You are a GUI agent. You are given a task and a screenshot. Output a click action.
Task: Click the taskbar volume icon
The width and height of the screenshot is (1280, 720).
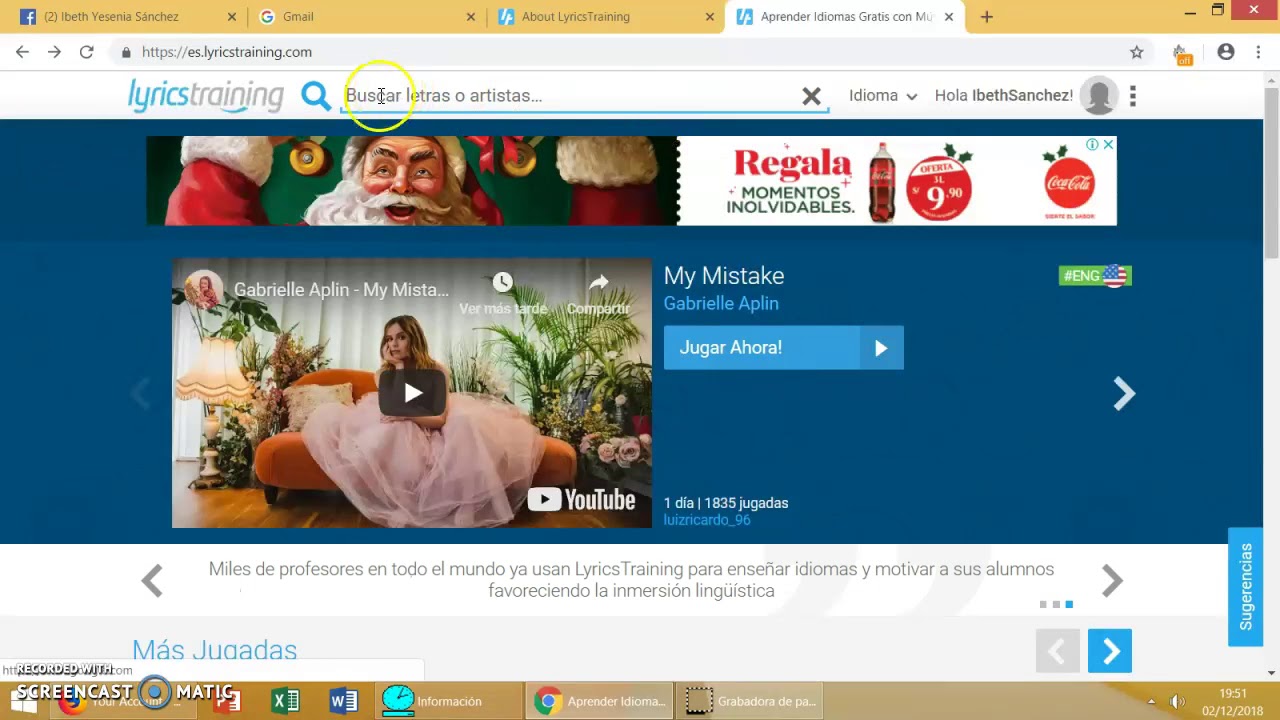(1177, 702)
